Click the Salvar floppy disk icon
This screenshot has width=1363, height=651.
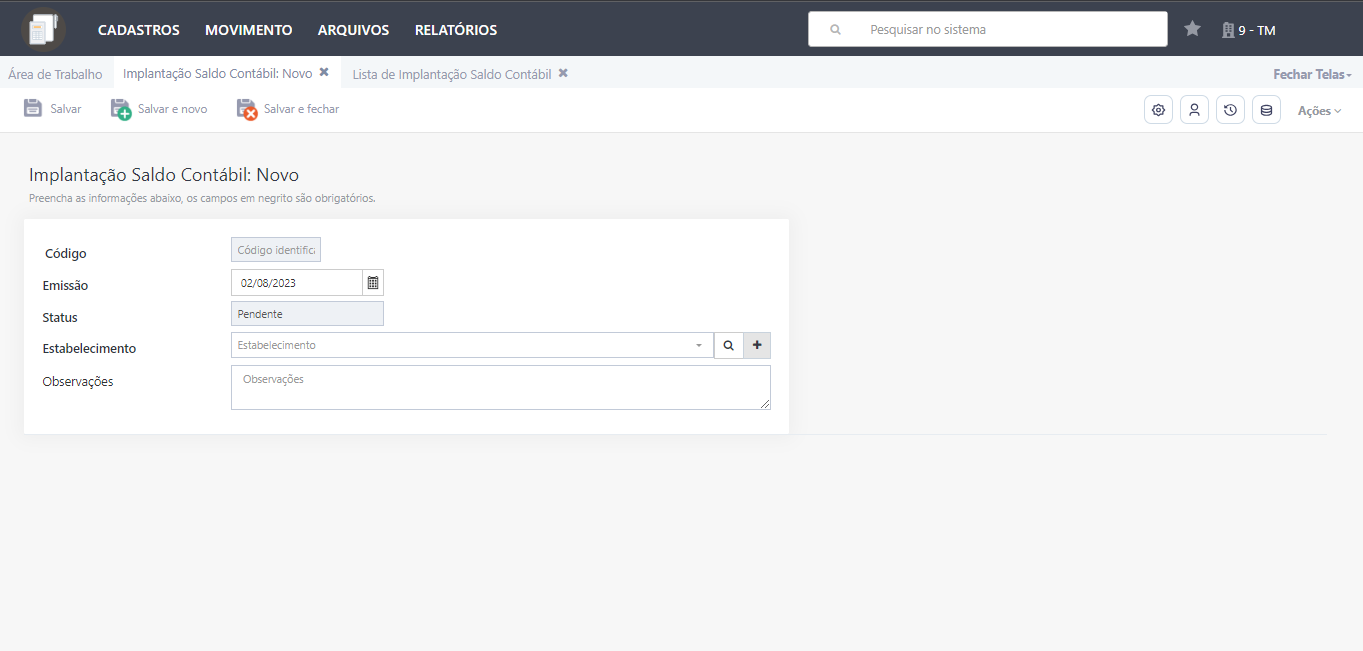pos(33,108)
